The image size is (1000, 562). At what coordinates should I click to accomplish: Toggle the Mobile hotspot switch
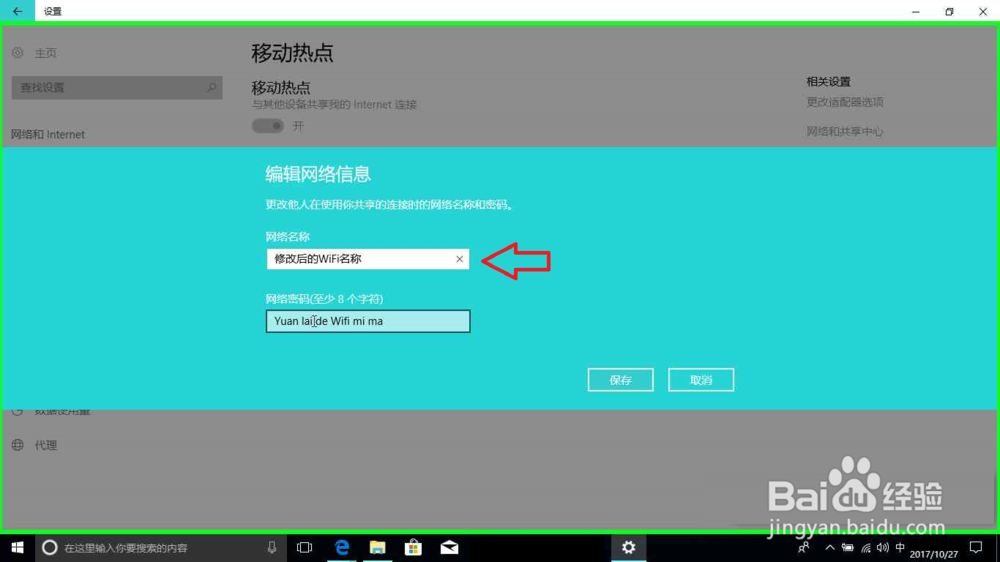click(x=268, y=126)
